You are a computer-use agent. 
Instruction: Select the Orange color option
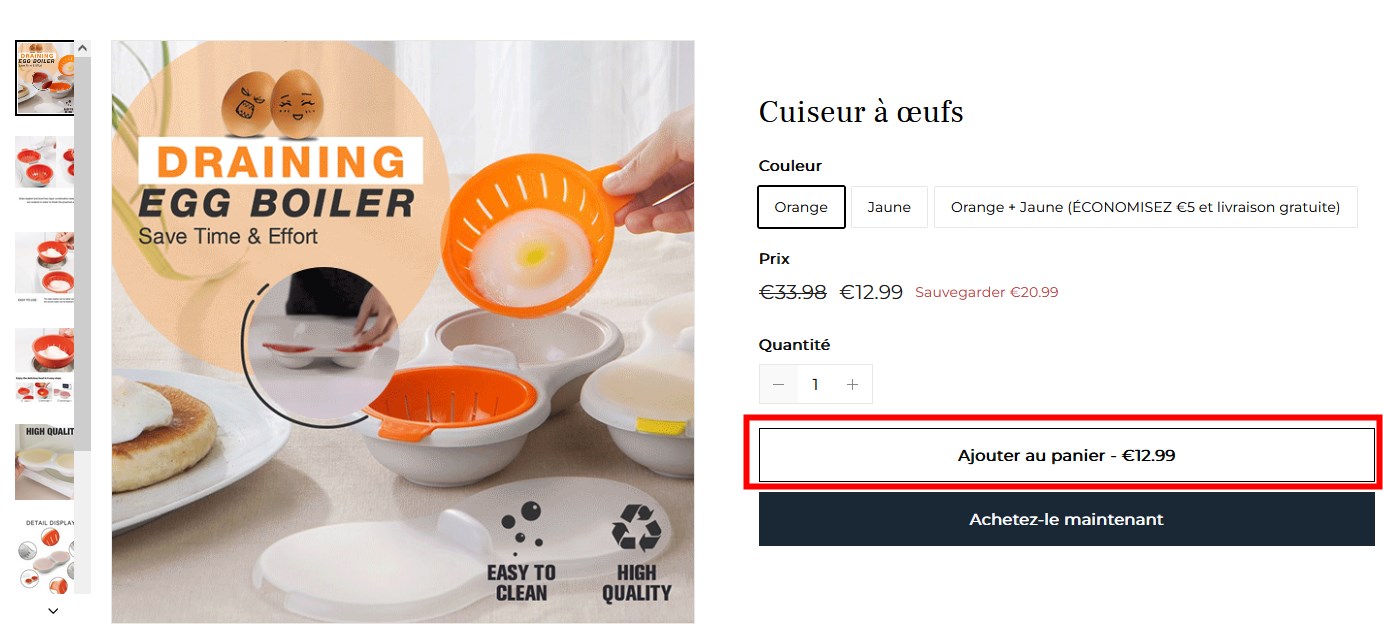(801, 207)
